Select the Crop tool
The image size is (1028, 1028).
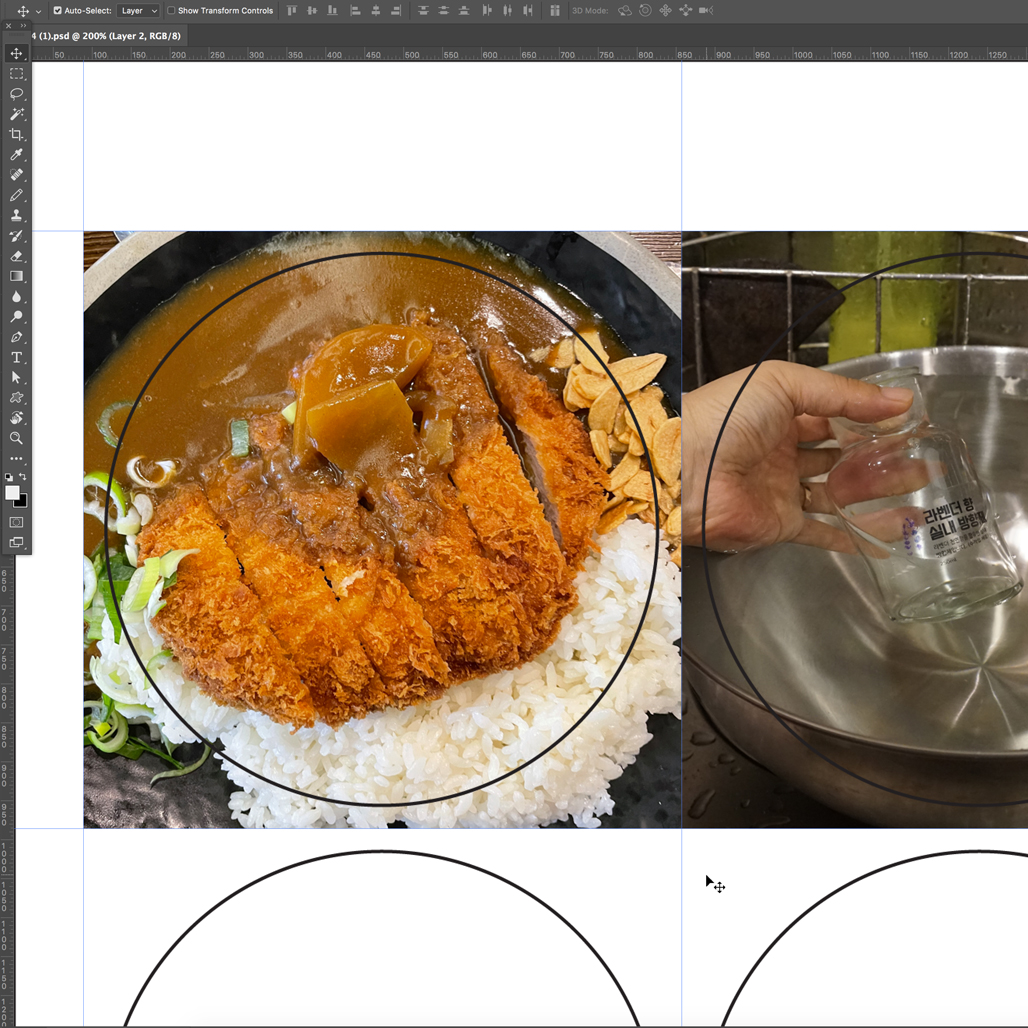pyautogui.click(x=16, y=134)
